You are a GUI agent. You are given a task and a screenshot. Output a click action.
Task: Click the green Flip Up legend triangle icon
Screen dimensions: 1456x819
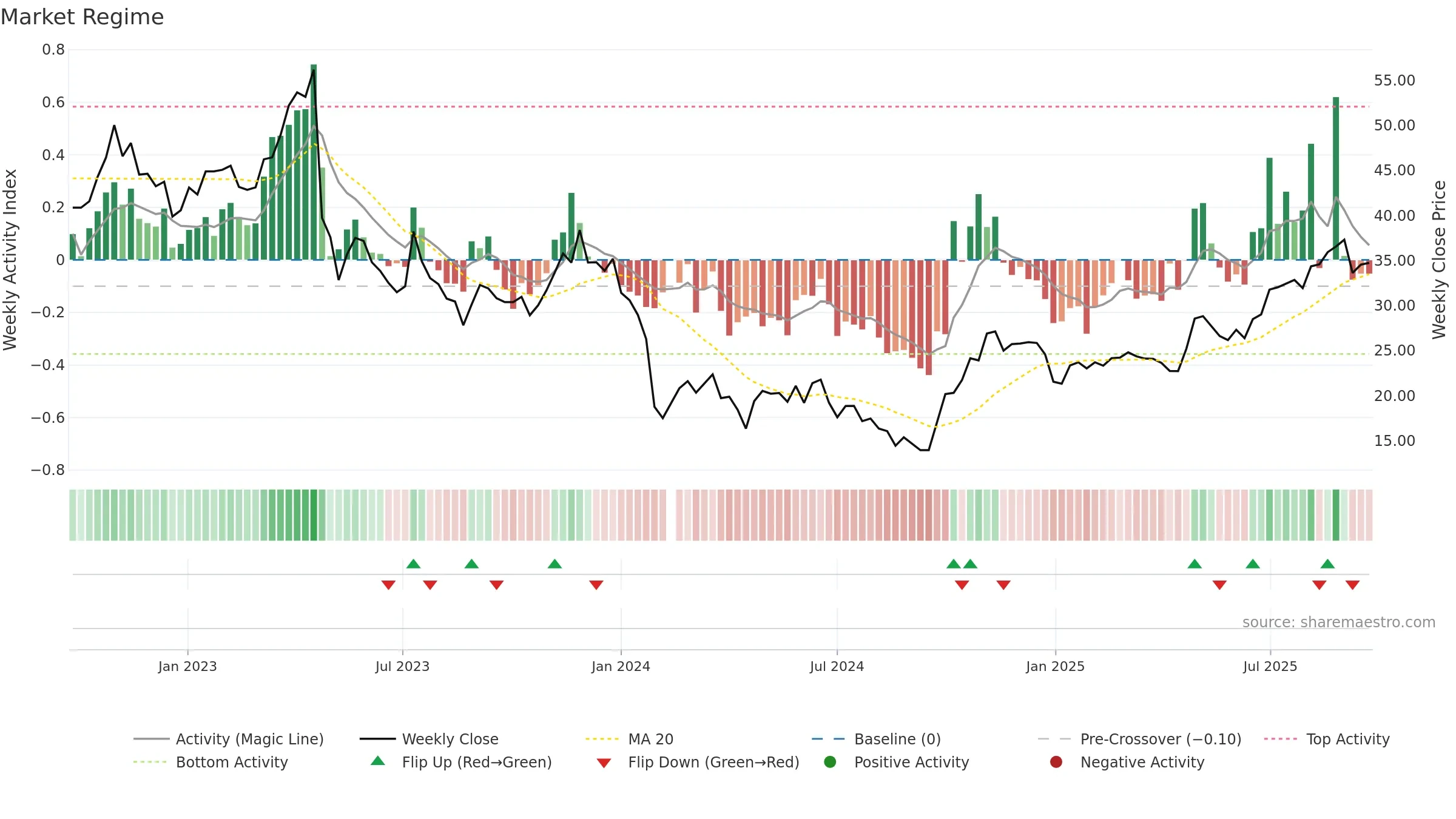pos(378,761)
